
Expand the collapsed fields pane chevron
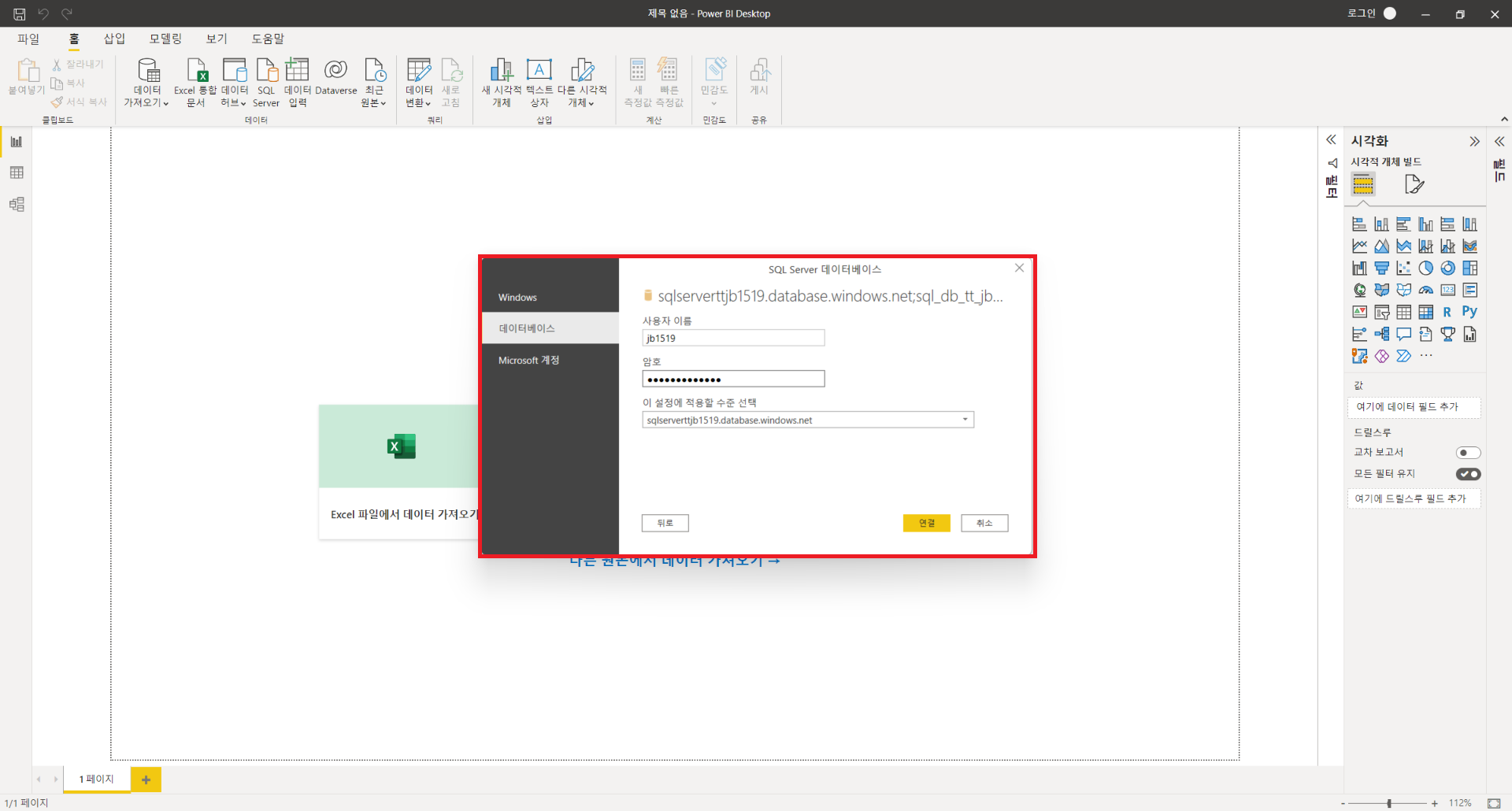(1499, 142)
